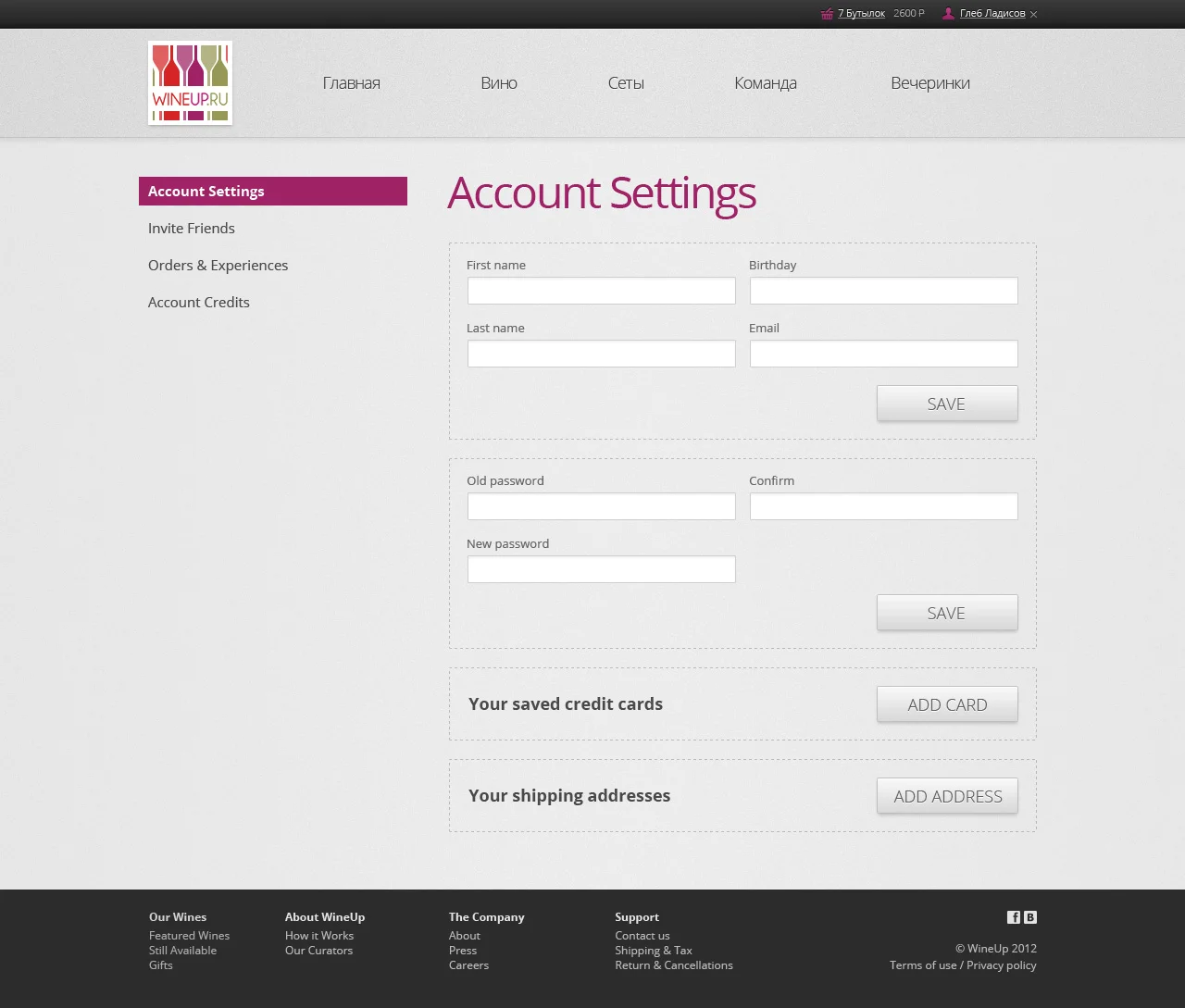Open Account Credits from the sidebar
Image resolution: width=1185 pixels, height=1008 pixels.
(198, 302)
